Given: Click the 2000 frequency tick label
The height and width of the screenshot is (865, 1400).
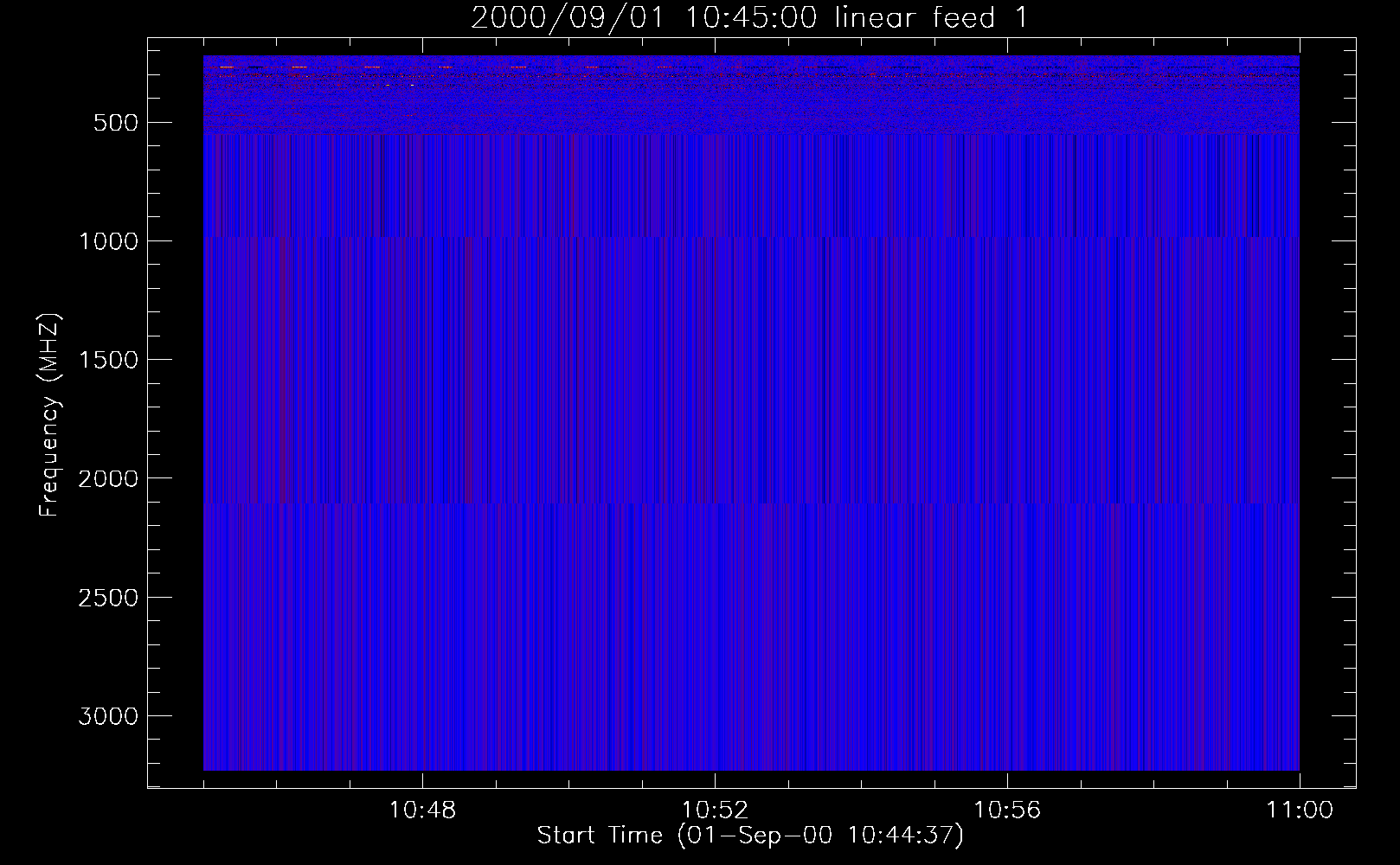Looking at the screenshot, I should click(x=108, y=479).
